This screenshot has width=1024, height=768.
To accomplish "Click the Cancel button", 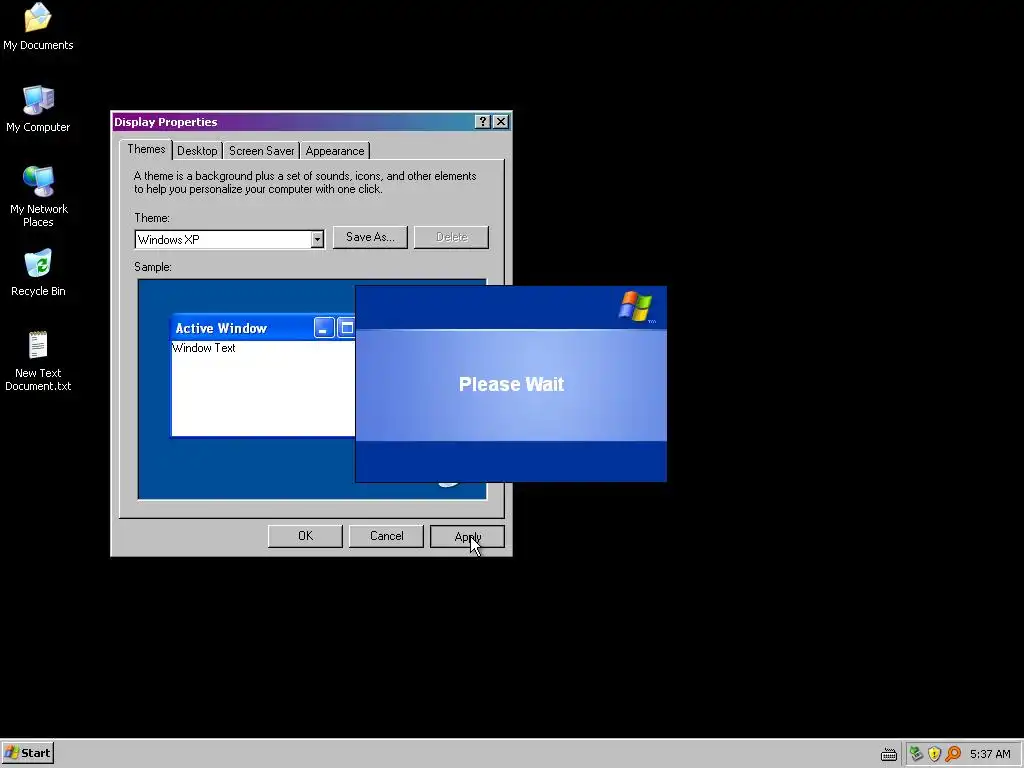I will coord(386,536).
